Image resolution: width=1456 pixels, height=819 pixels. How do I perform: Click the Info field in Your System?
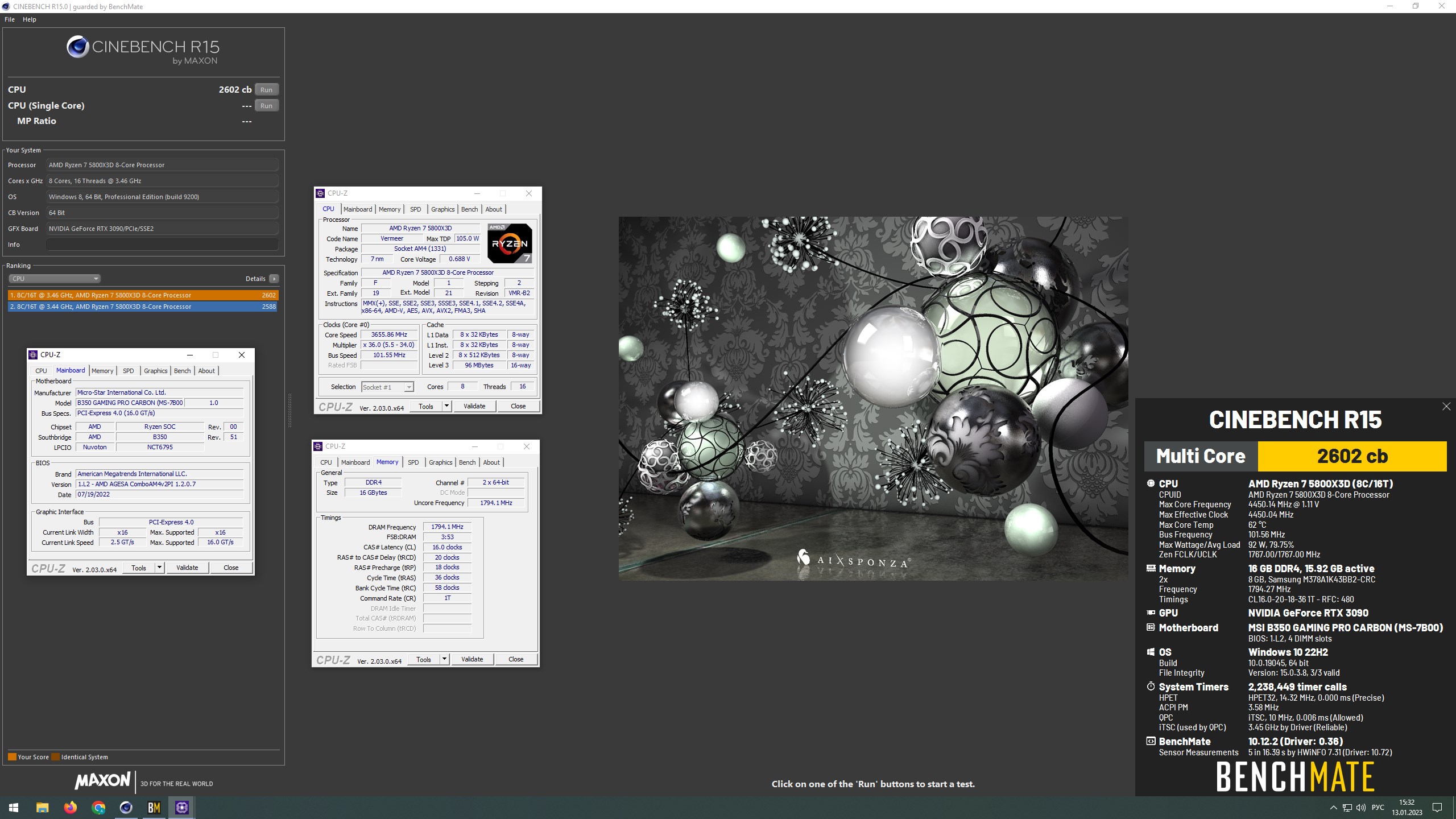[162, 245]
